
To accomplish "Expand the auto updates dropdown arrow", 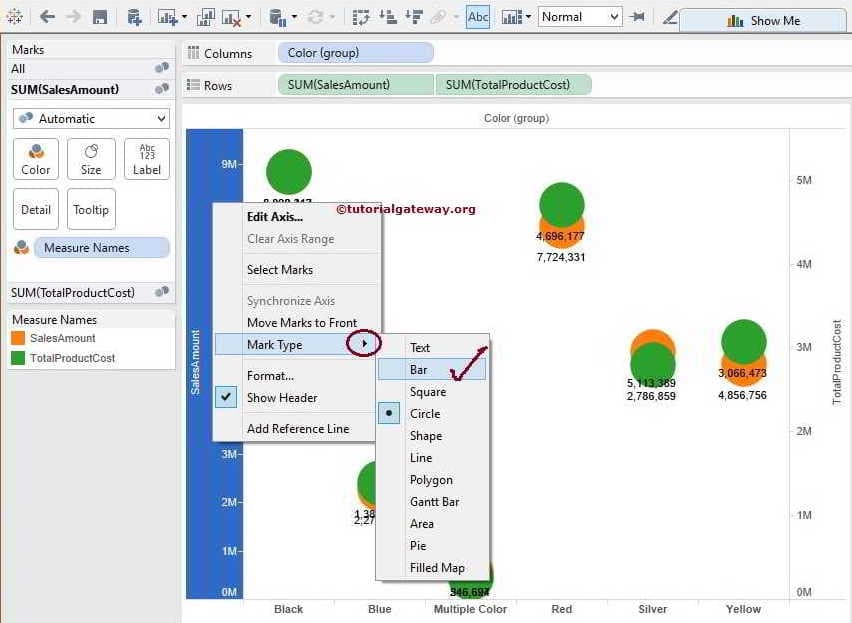I will pos(295,17).
